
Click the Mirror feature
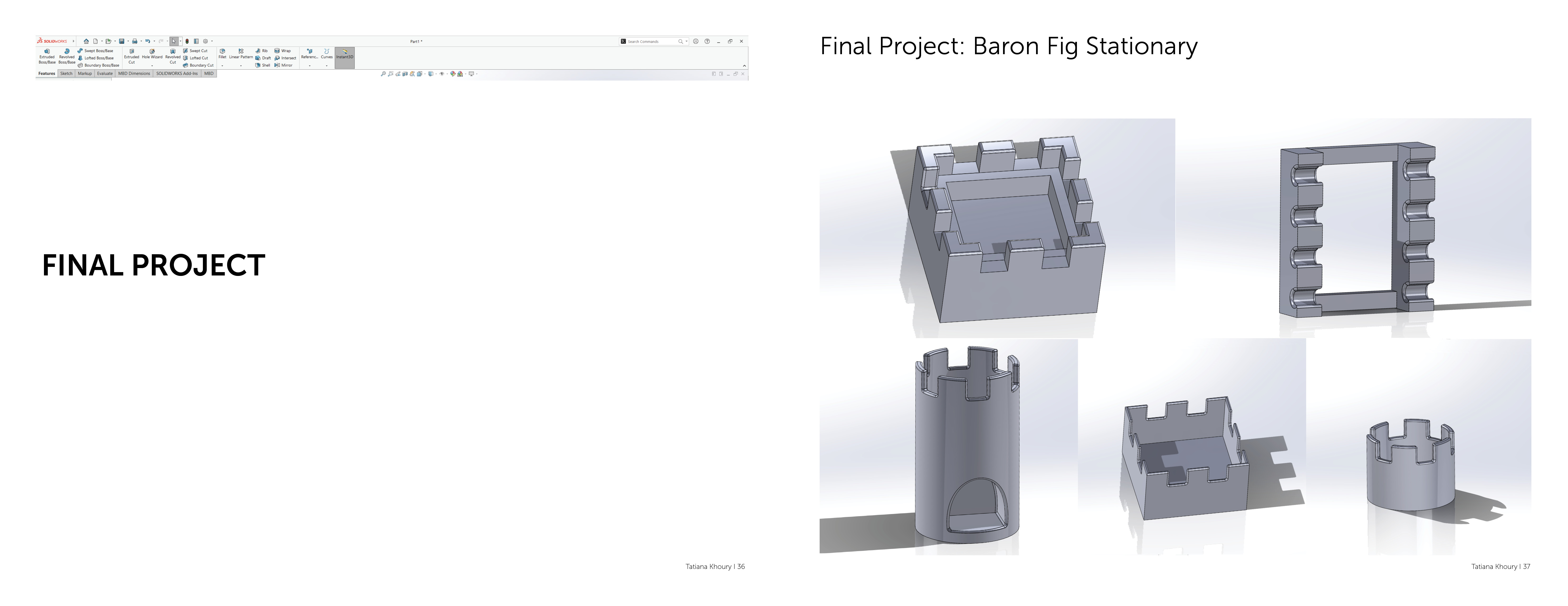[284, 65]
